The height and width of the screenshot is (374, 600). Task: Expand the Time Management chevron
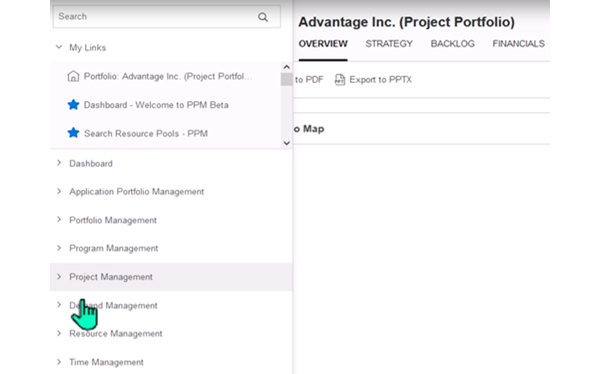coord(59,361)
